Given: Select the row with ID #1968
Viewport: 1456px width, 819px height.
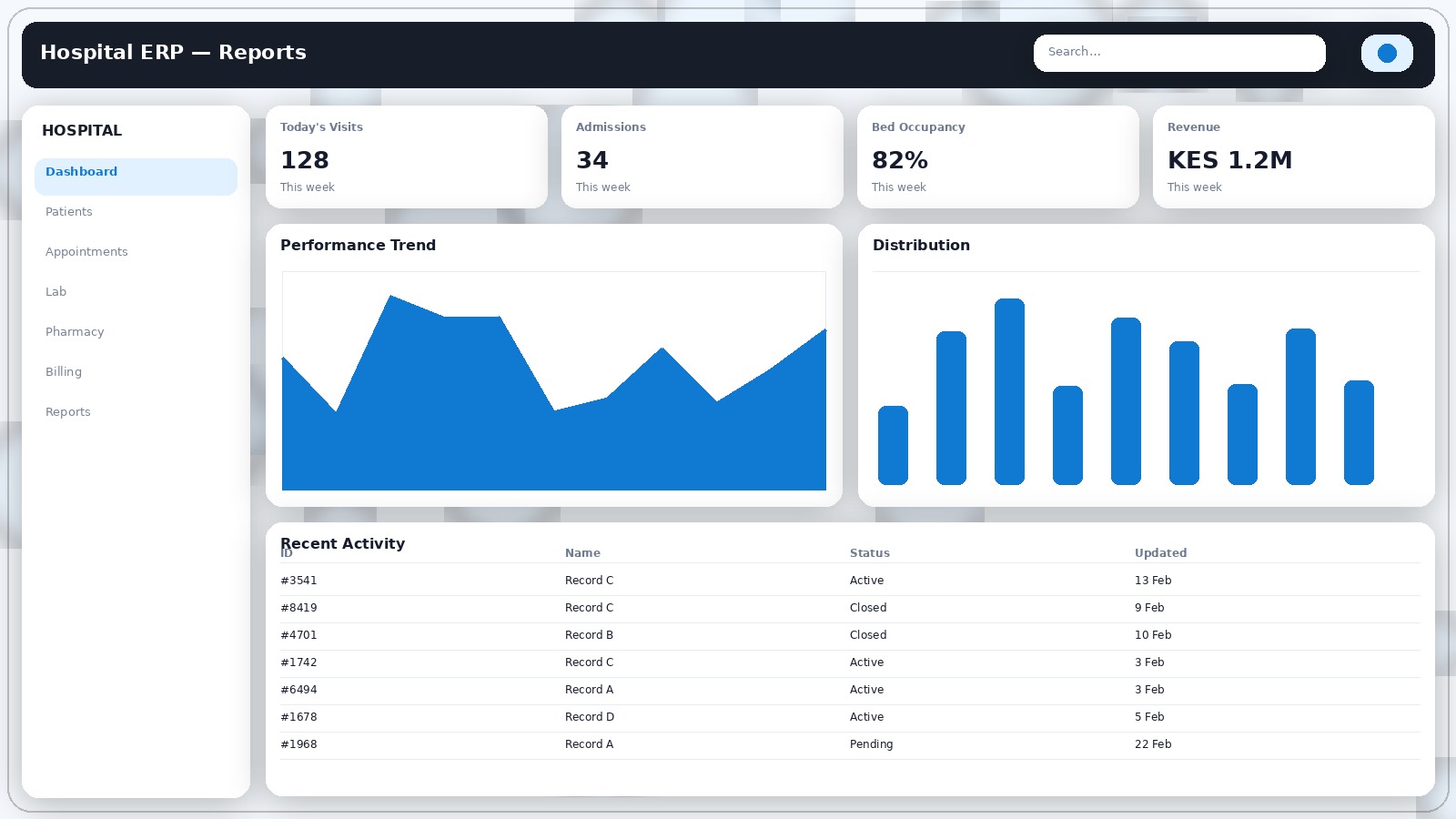Looking at the screenshot, I should click(299, 744).
